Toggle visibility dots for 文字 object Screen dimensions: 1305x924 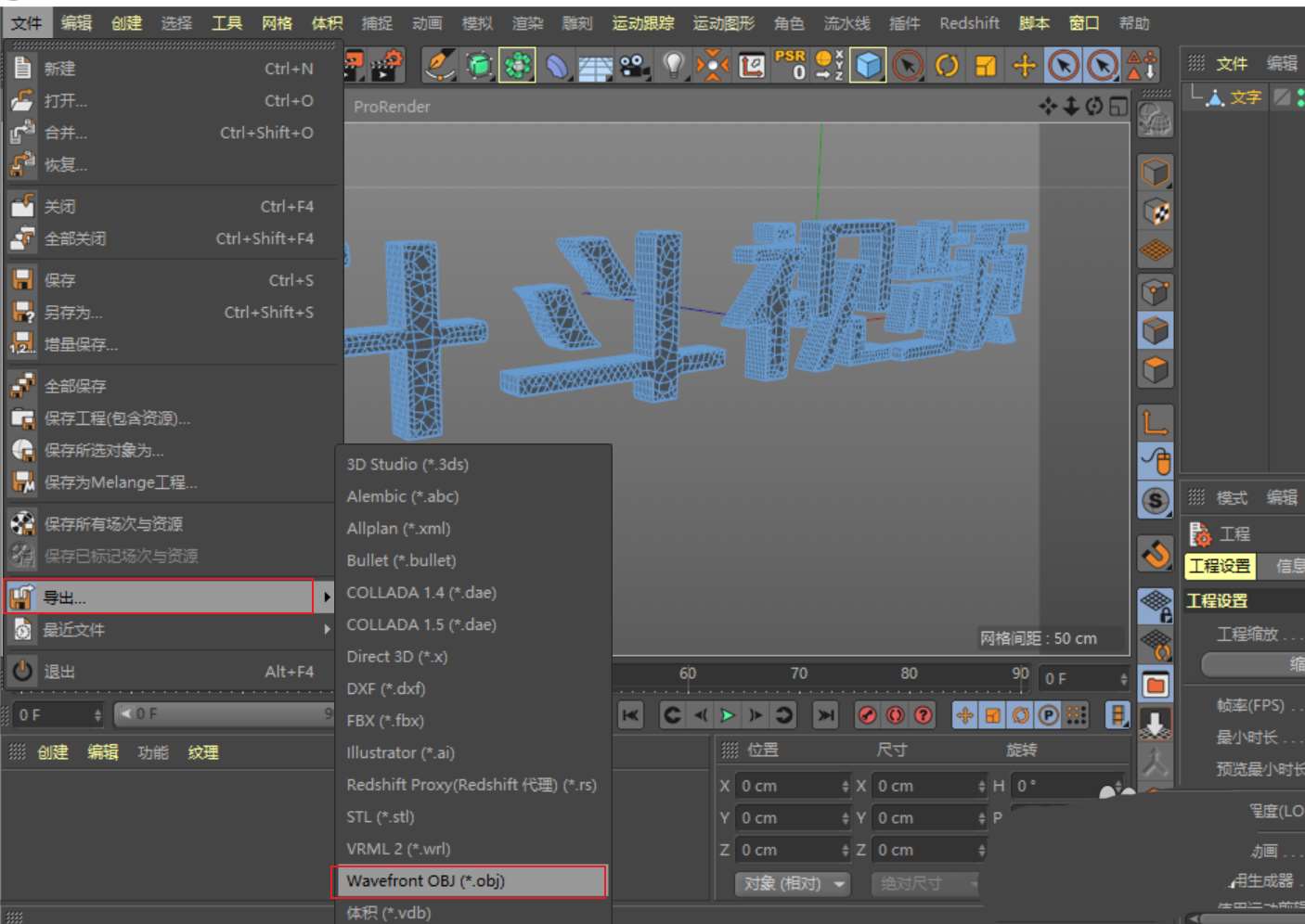pos(1300,96)
